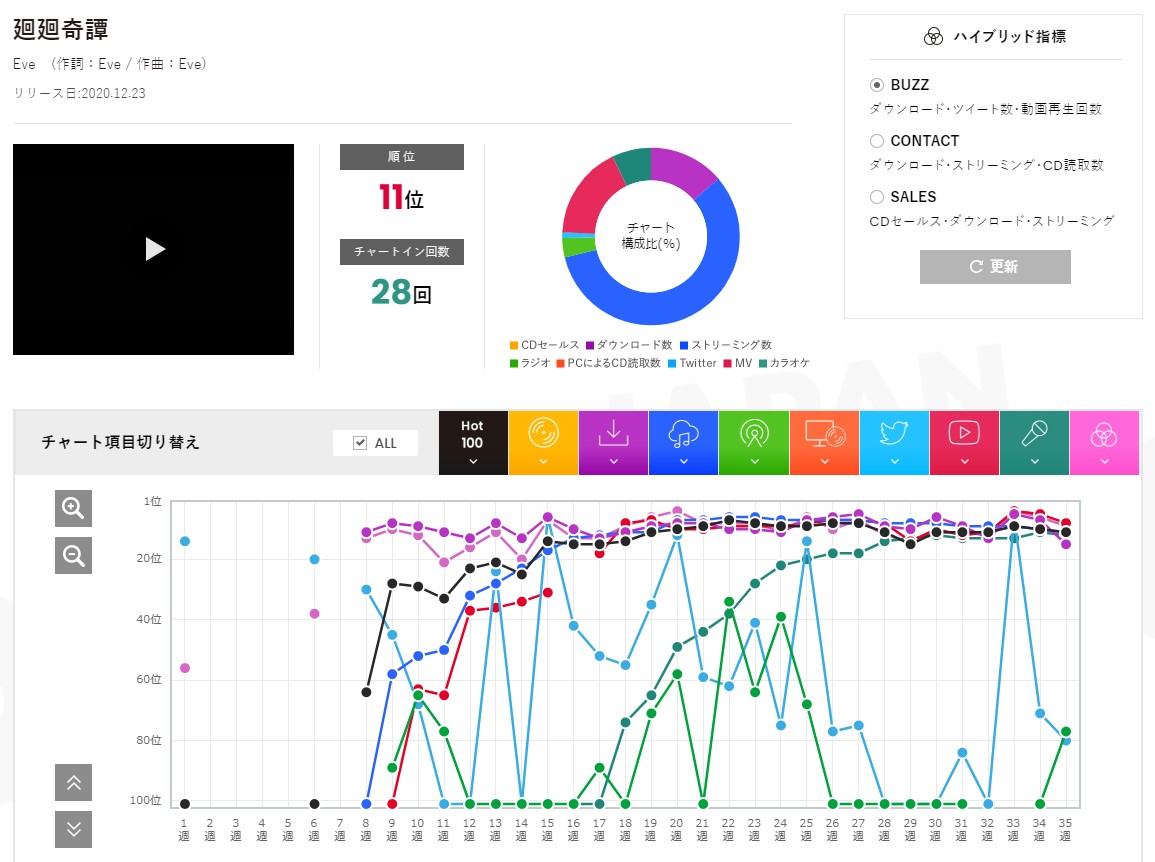Click the カラオケ legend label
The image size is (1155, 862).
click(x=790, y=363)
